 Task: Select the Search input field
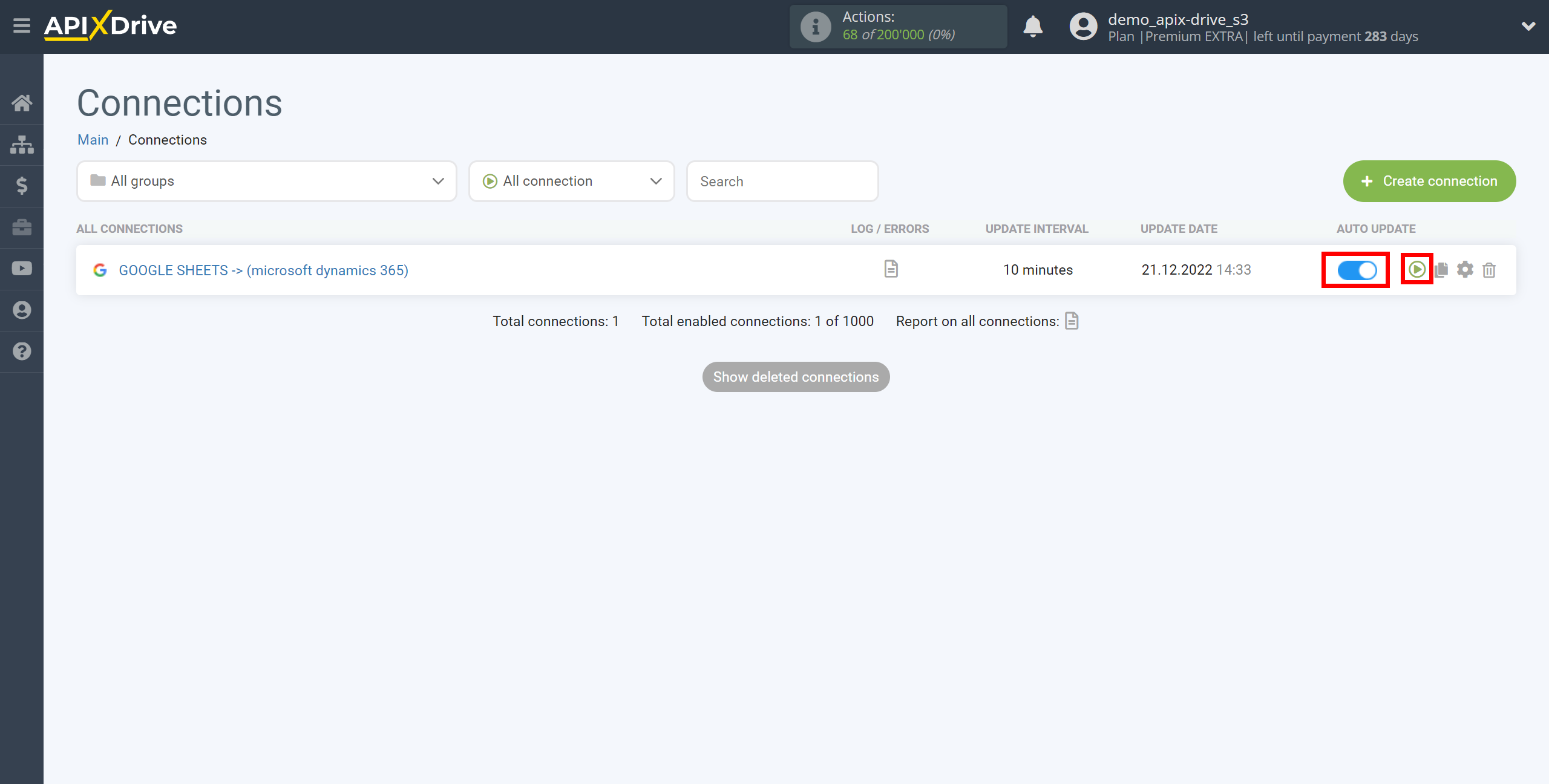tap(783, 181)
